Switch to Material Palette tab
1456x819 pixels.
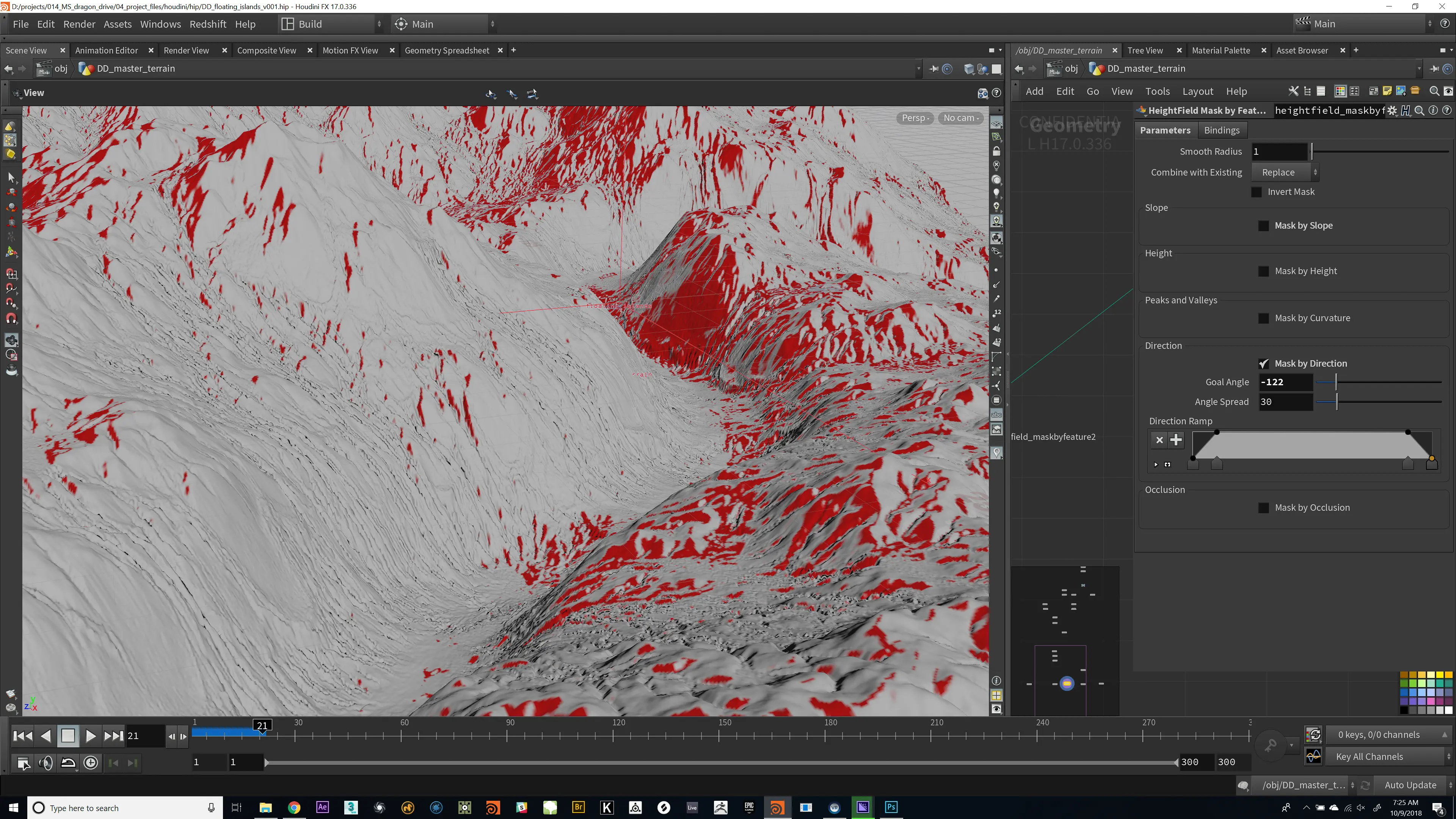[1220, 50]
